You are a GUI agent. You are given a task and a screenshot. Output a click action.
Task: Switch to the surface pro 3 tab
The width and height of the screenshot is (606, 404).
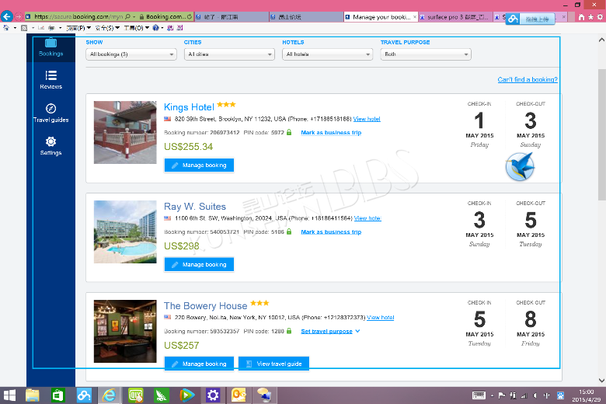pyautogui.click(x=456, y=17)
